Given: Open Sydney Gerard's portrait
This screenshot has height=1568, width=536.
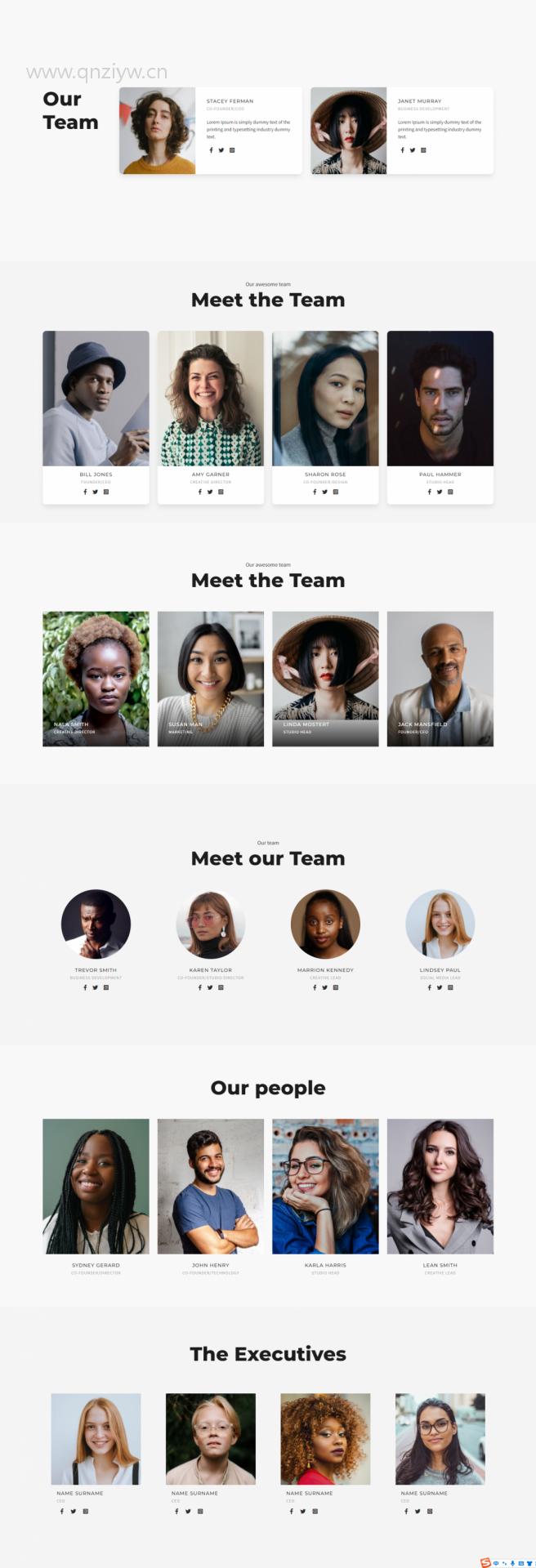Looking at the screenshot, I should tap(96, 1187).
